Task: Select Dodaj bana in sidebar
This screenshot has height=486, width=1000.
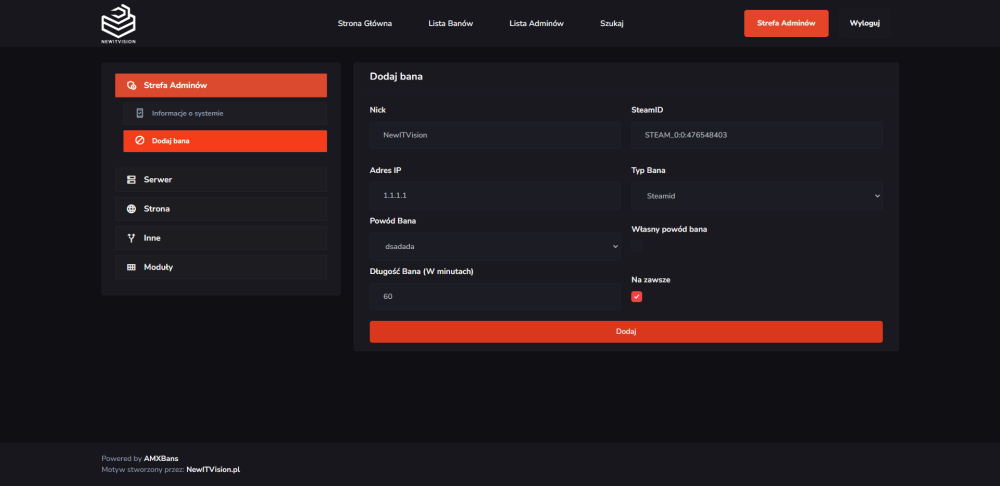Action: (225, 141)
